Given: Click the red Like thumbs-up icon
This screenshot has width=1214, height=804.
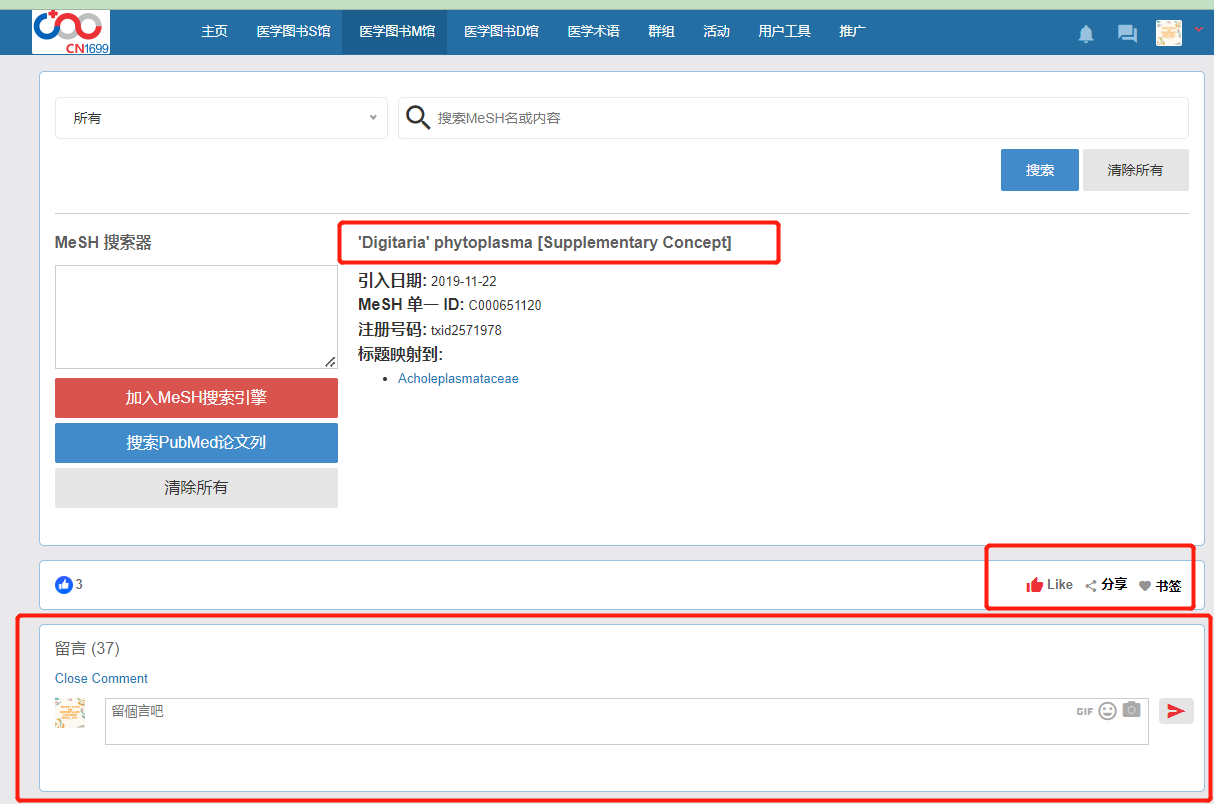Looking at the screenshot, I should pos(1035,585).
